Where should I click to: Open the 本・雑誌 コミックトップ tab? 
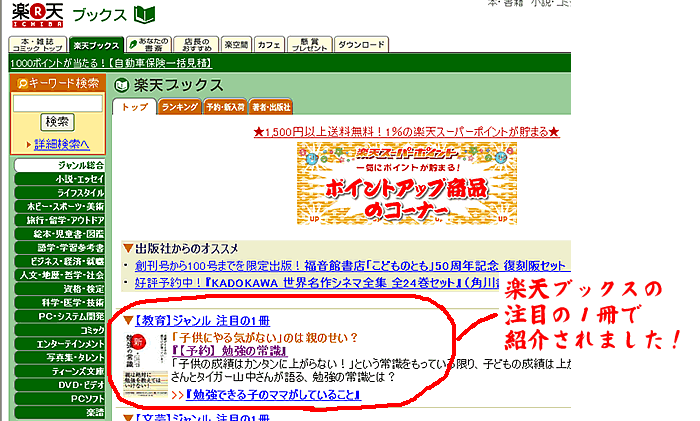(38, 45)
